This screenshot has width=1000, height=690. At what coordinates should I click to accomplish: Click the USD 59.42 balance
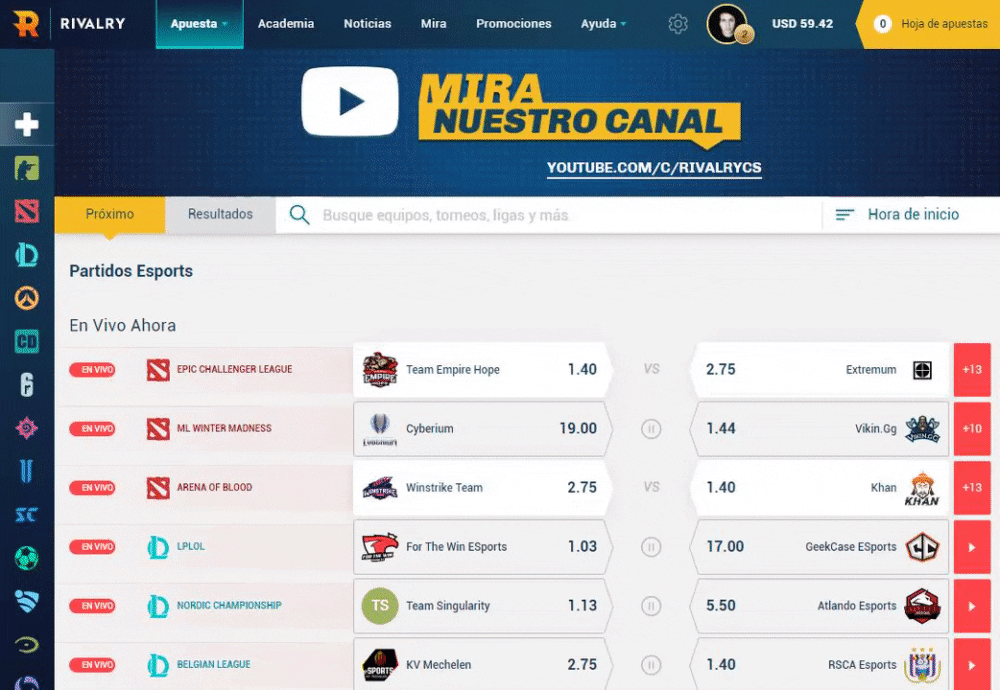coord(802,24)
